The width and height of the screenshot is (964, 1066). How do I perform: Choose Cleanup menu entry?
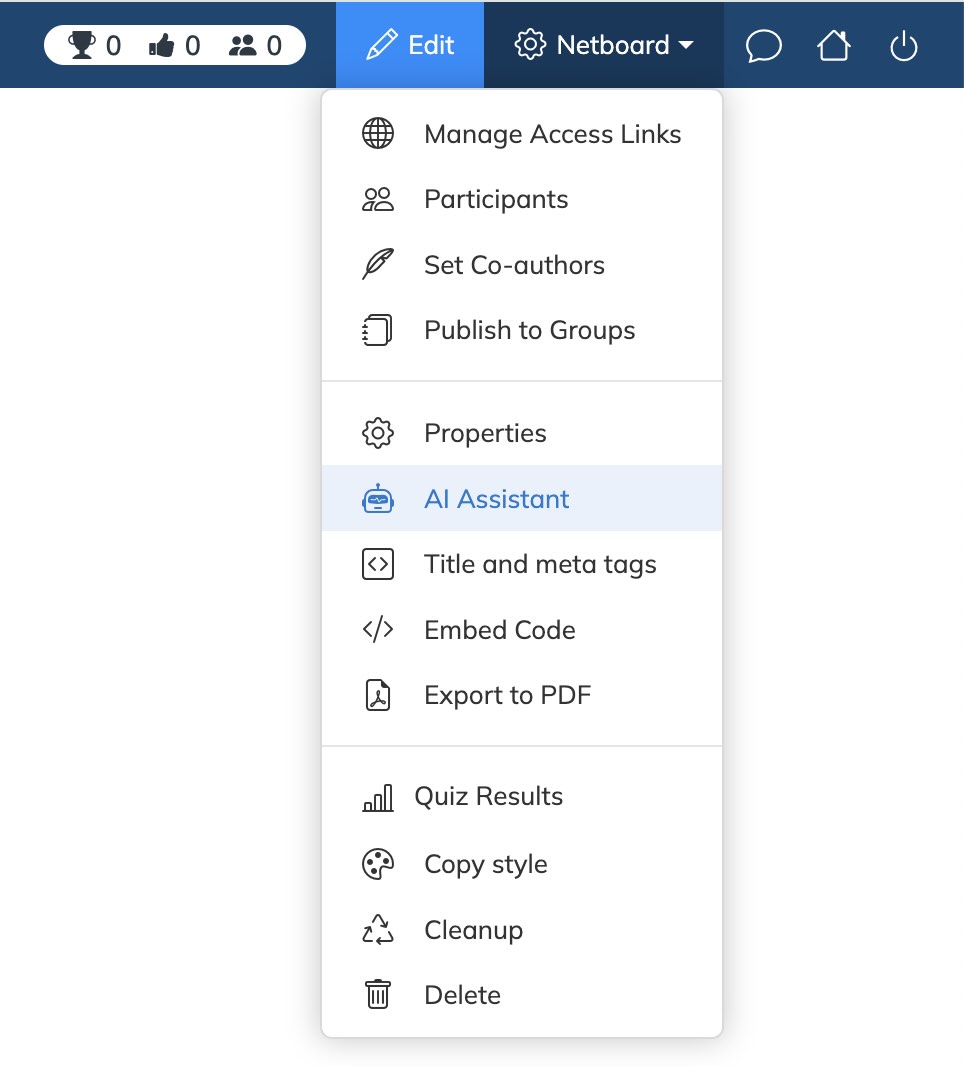(x=522, y=929)
